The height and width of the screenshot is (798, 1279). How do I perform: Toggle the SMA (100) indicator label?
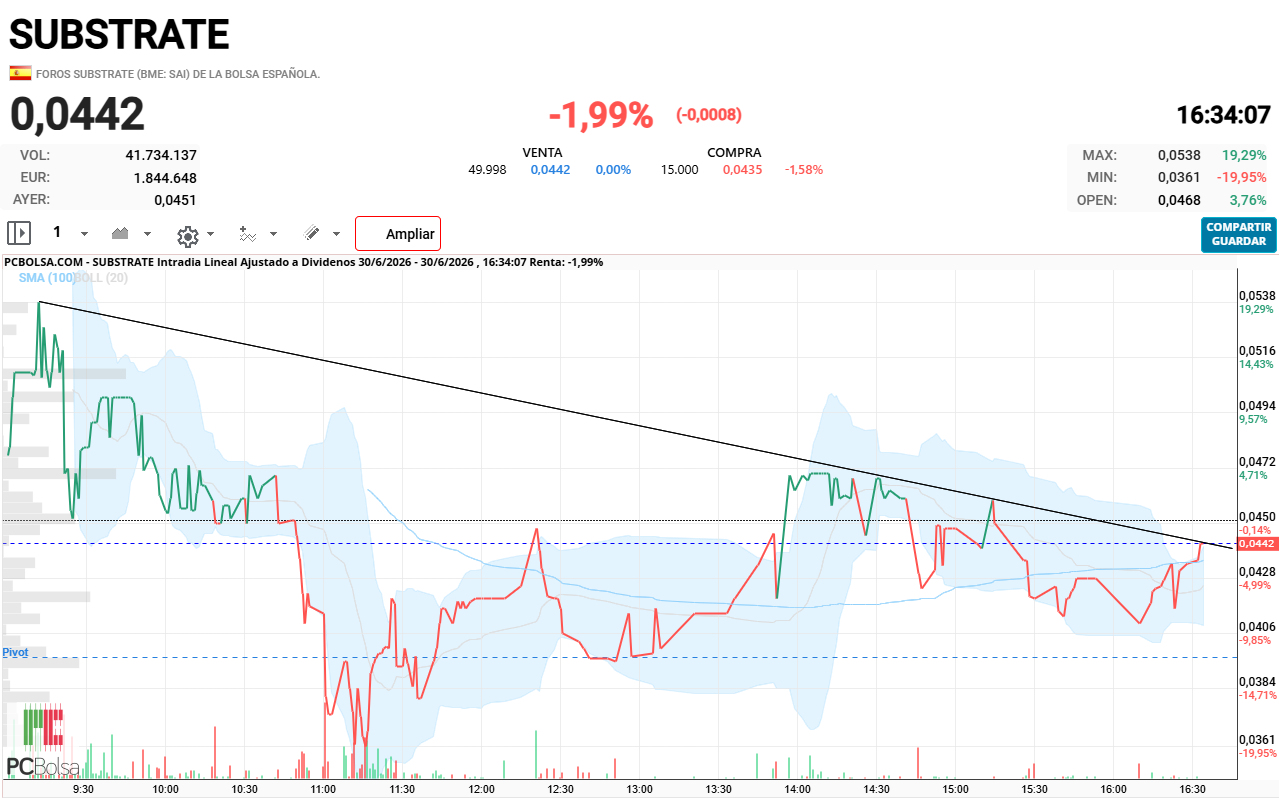pyautogui.click(x=46, y=278)
